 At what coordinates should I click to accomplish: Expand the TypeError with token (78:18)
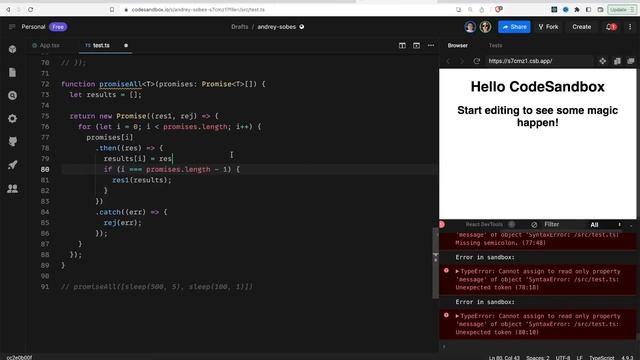click(458, 271)
